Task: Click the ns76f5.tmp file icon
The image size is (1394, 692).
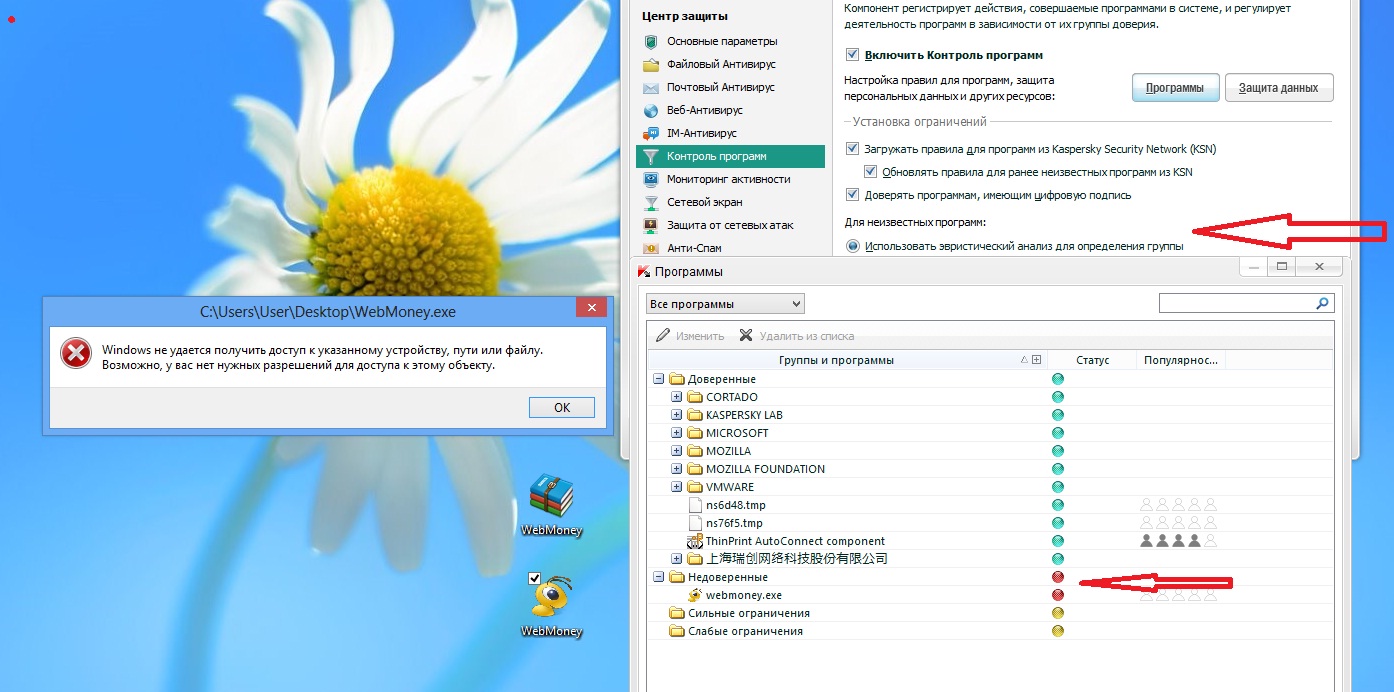Action: pyautogui.click(x=695, y=523)
